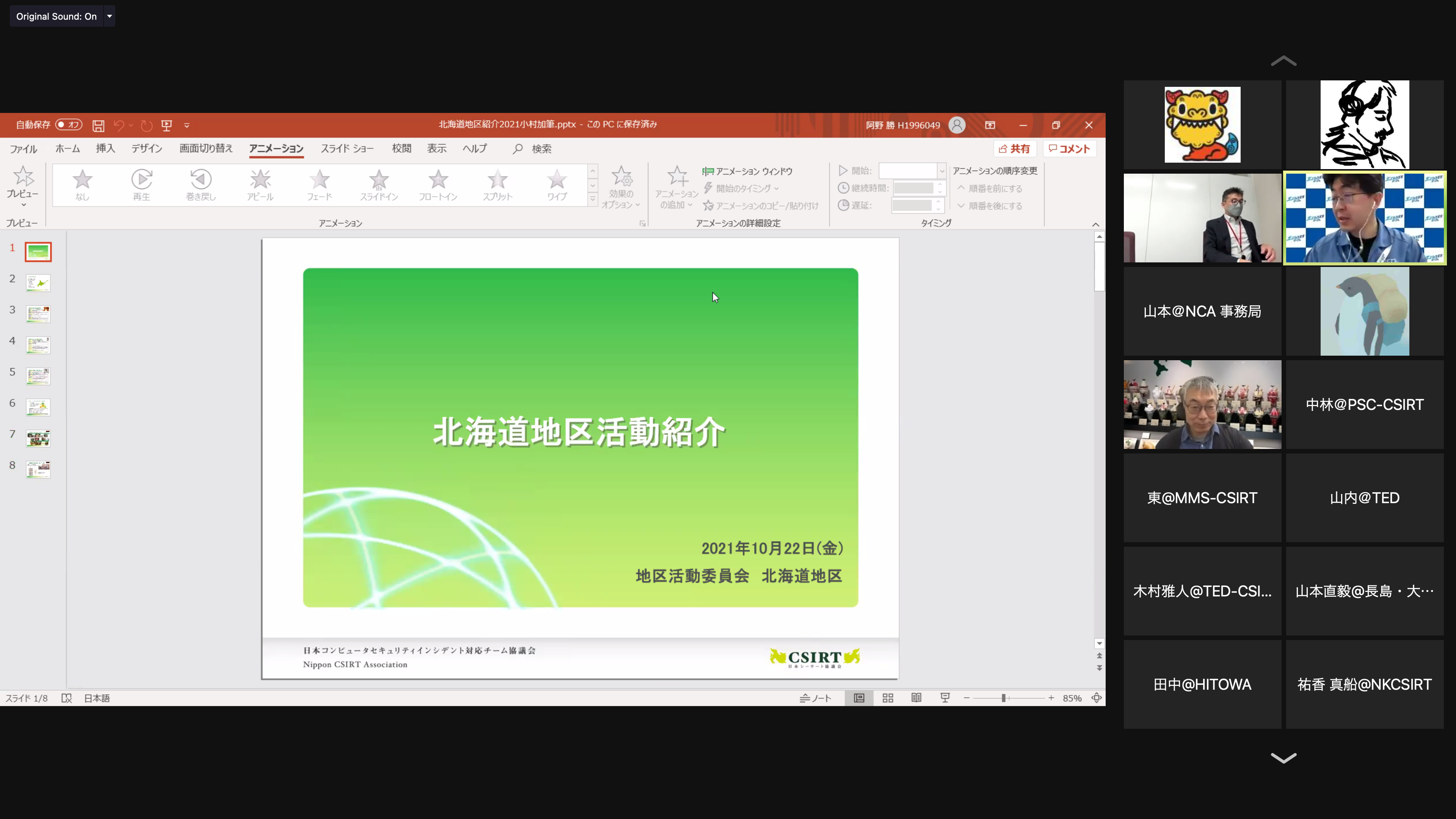Click the Redo icon in quick access toolbar
The height and width of the screenshot is (819, 1456).
[x=146, y=126]
